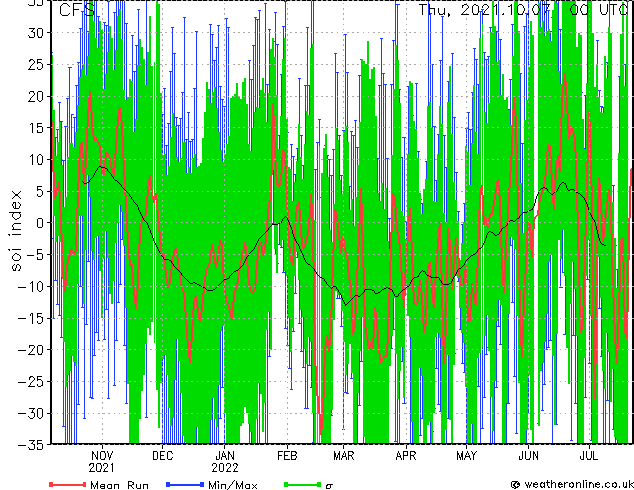Click the 'soi index' y-axis label
Screen dimensions: 634x490
(16, 231)
